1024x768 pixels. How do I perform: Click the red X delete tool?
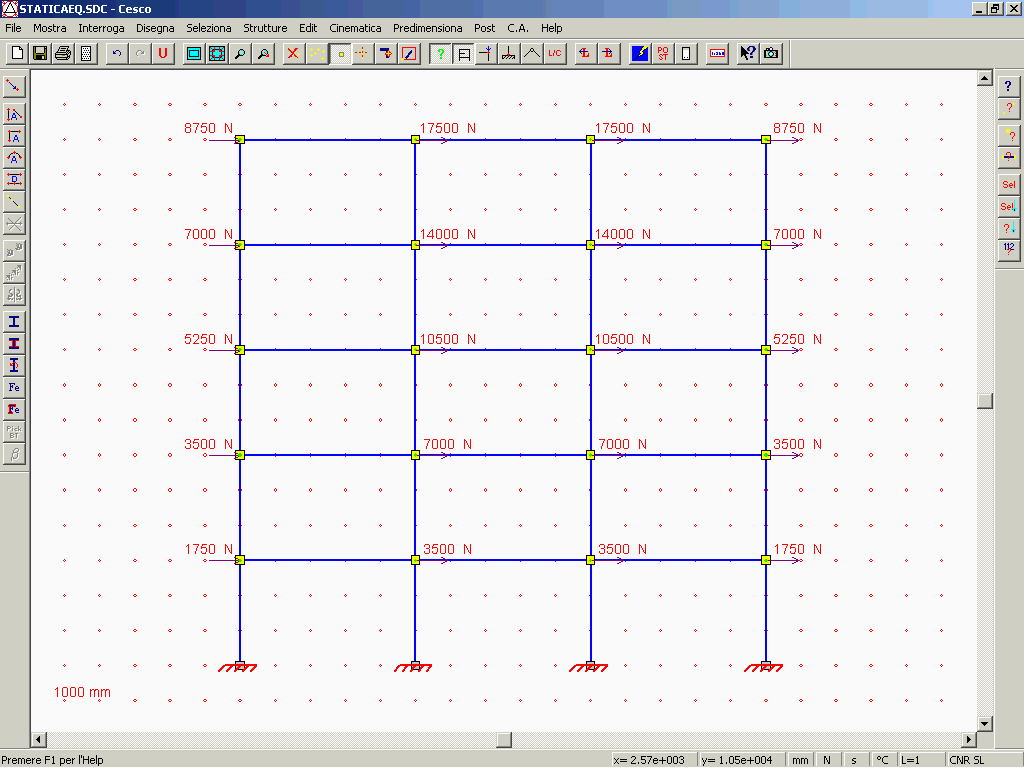293,54
